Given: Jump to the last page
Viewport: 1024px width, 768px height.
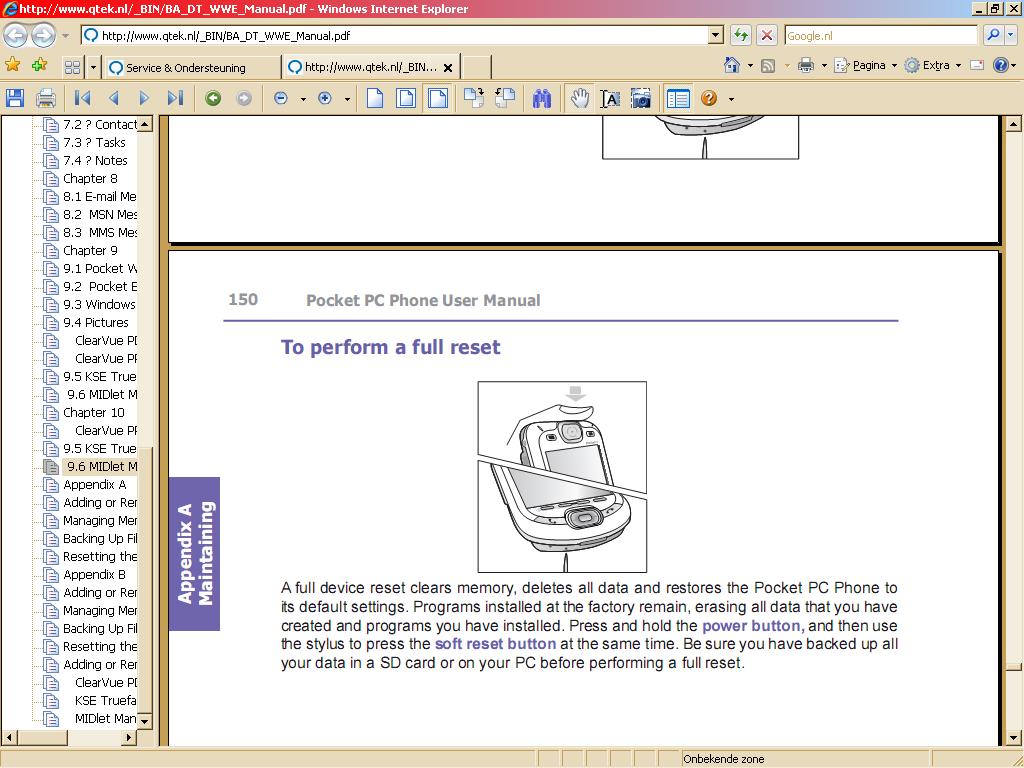Looking at the screenshot, I should [174, 98].
